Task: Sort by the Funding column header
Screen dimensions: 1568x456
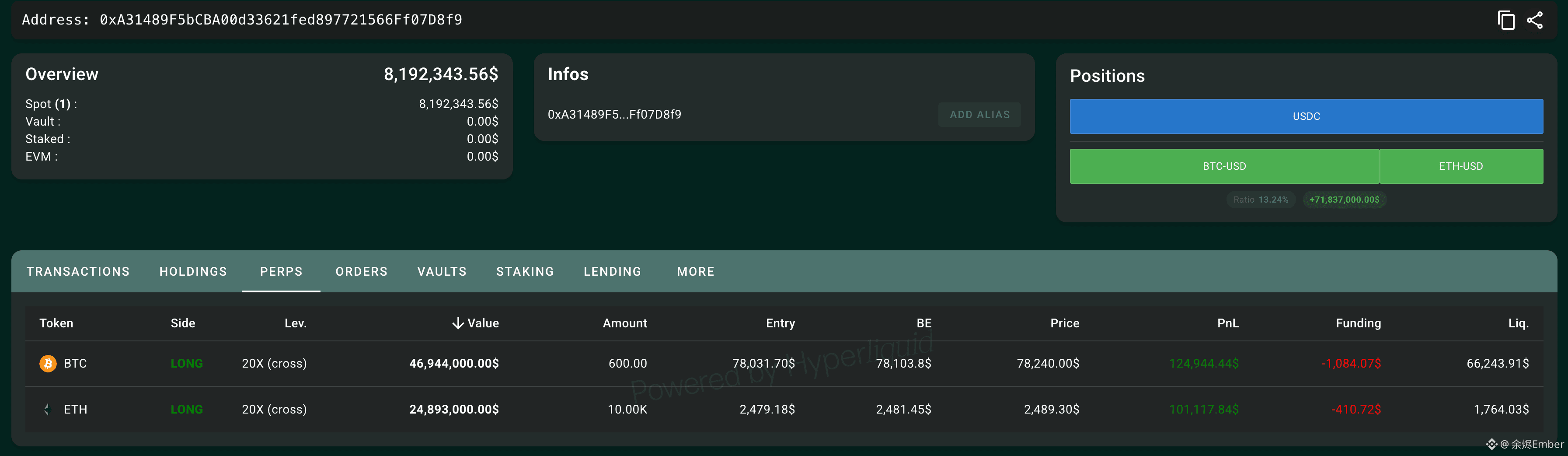Action: 1358,323
